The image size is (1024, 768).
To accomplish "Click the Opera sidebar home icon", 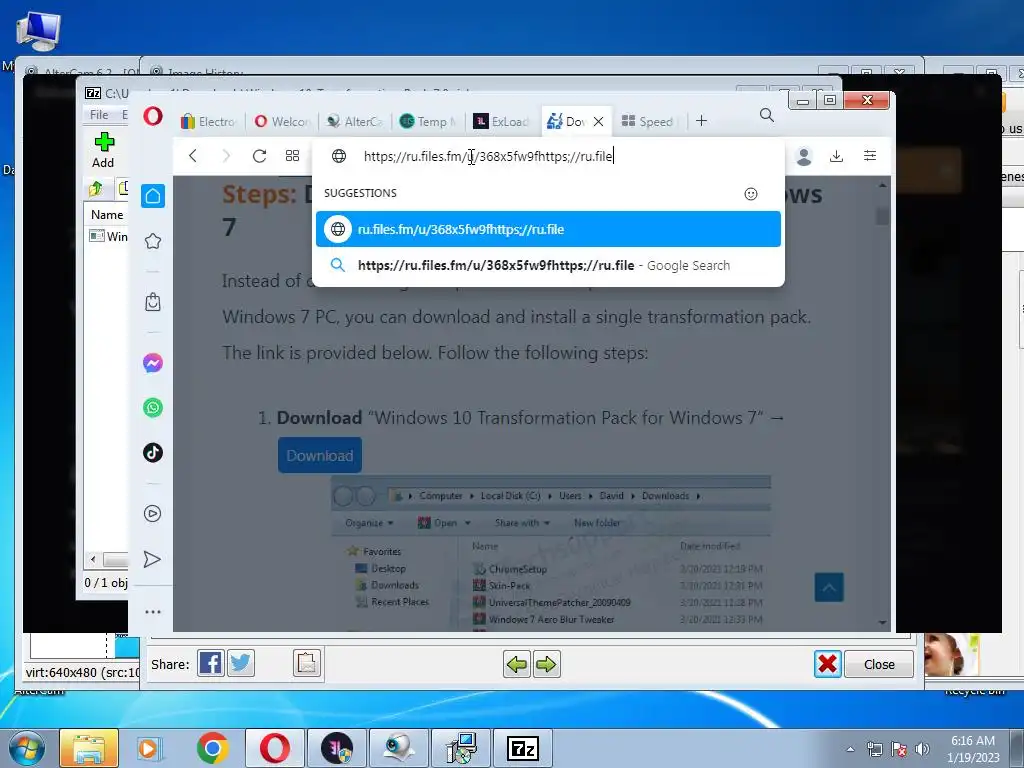I will click(x=153, y=196).
